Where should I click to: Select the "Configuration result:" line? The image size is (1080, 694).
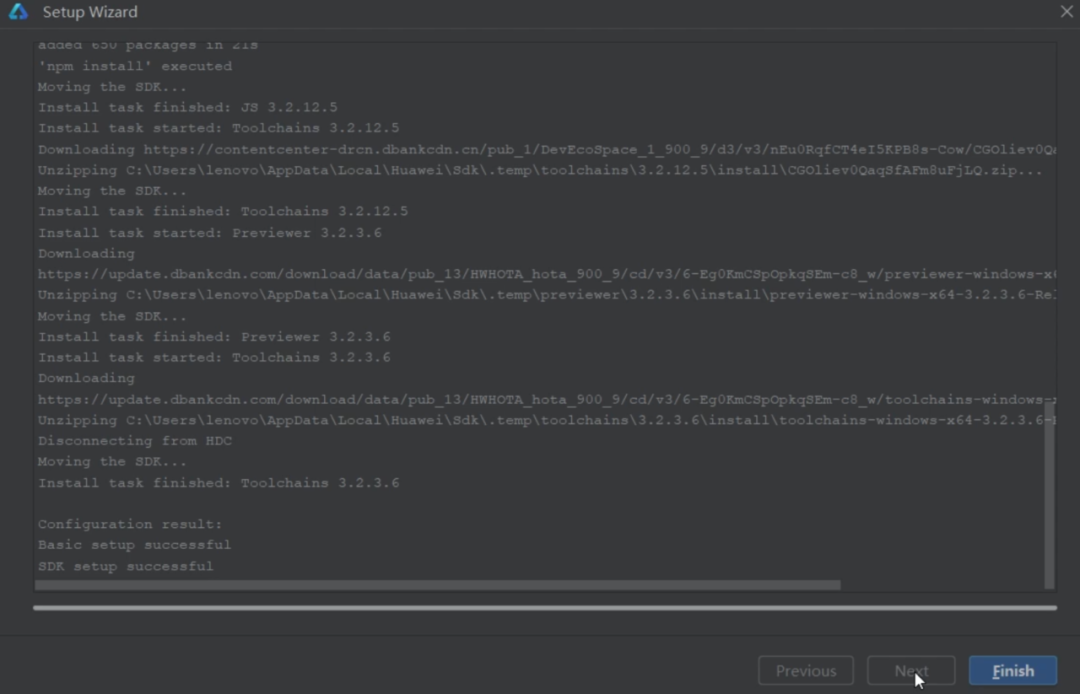click(x=130, y=524)
